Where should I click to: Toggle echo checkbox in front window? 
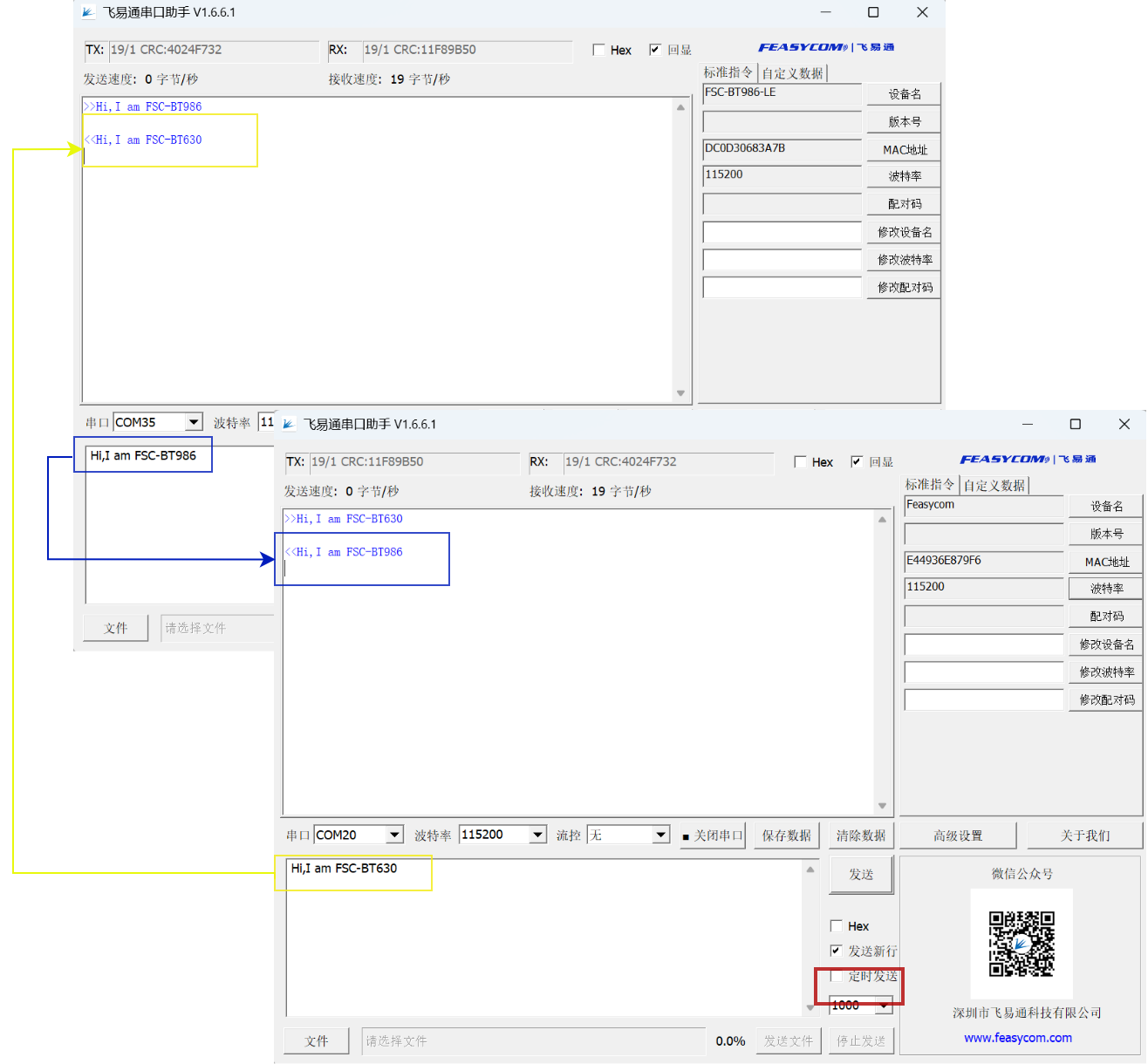click(857, 462)
